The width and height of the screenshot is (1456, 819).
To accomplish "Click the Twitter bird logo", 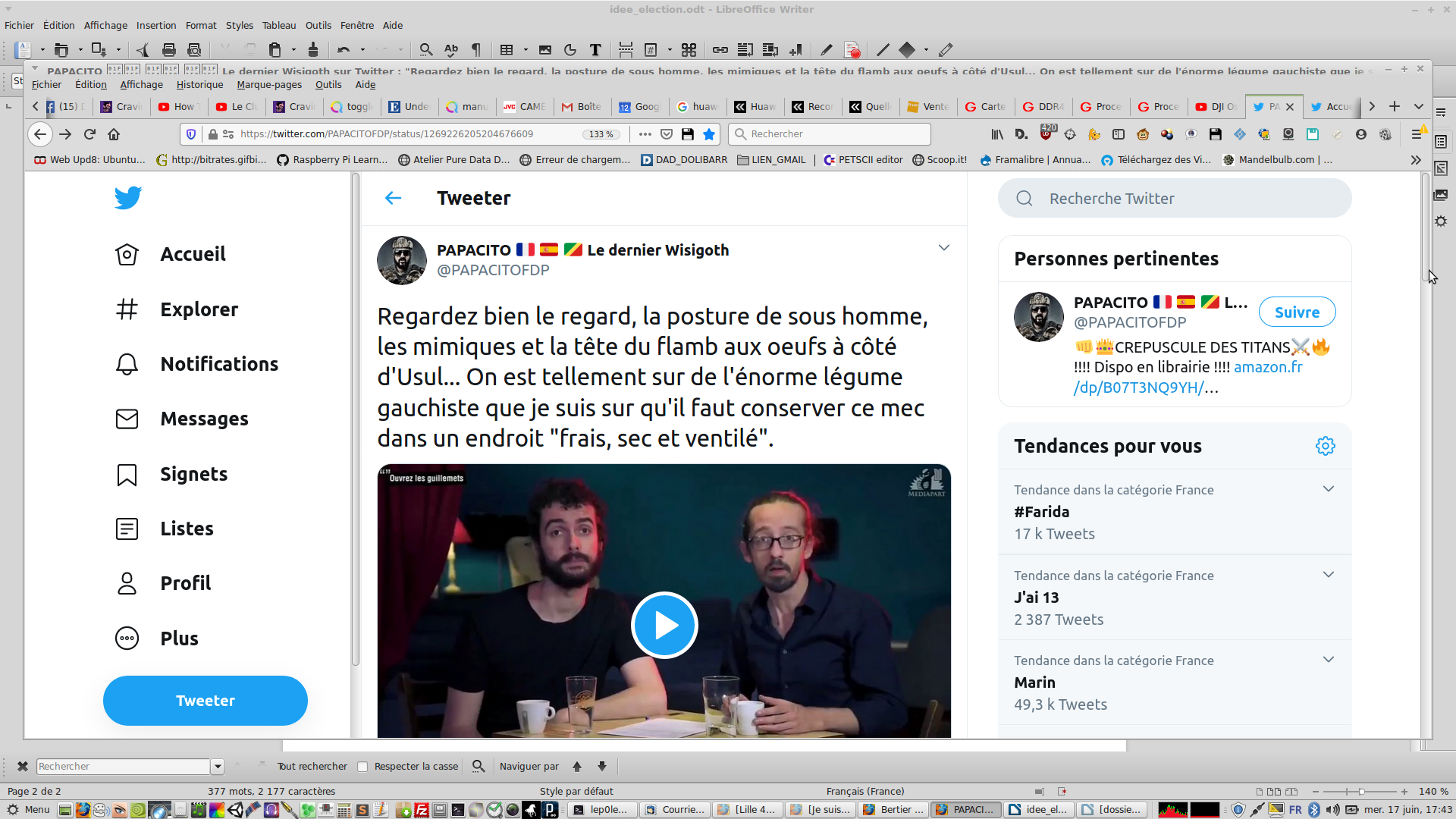I will coord(128,198).
